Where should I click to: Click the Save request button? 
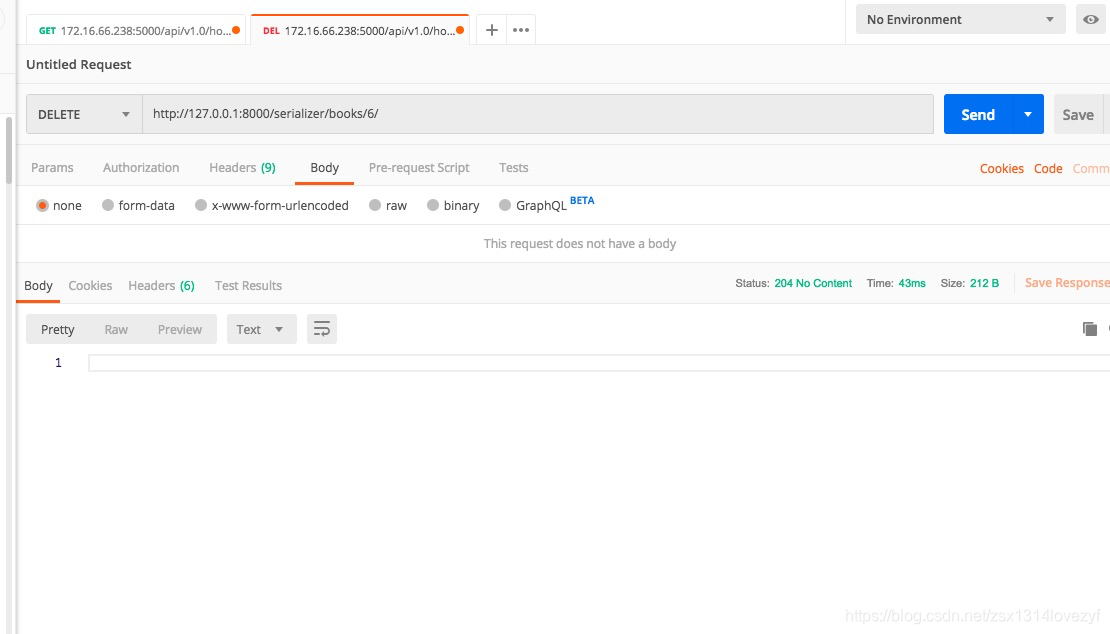[x=1078, y=114]
